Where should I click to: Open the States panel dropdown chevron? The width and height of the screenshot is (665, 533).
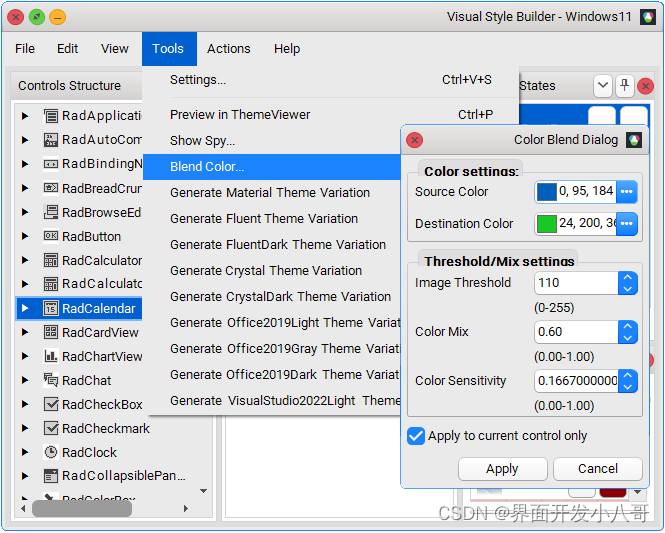603,86
